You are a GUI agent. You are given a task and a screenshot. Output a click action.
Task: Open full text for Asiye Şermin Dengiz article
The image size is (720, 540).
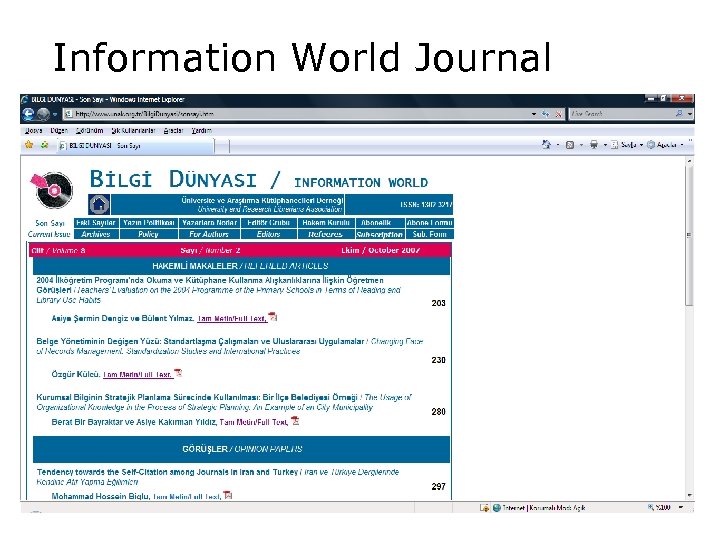pyautogui.click(x=232, y=318)
